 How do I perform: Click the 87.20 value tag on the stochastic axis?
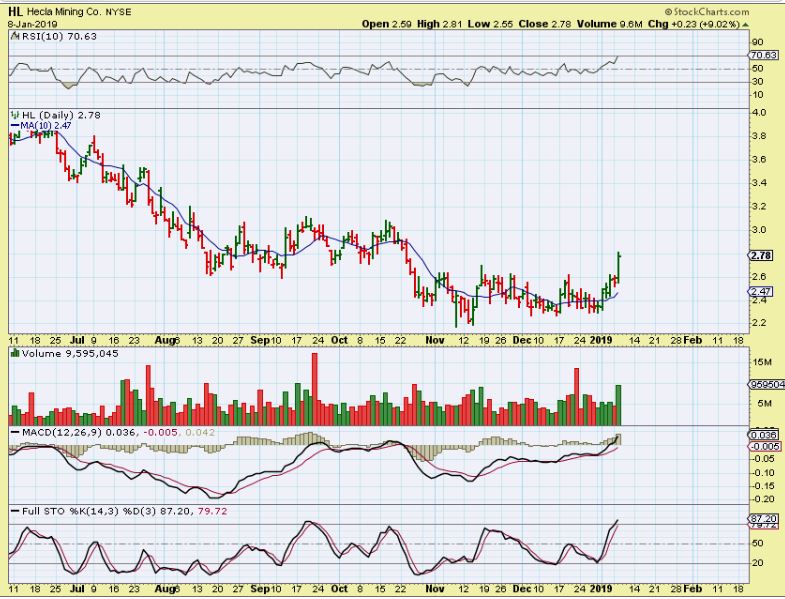point(764,518)
